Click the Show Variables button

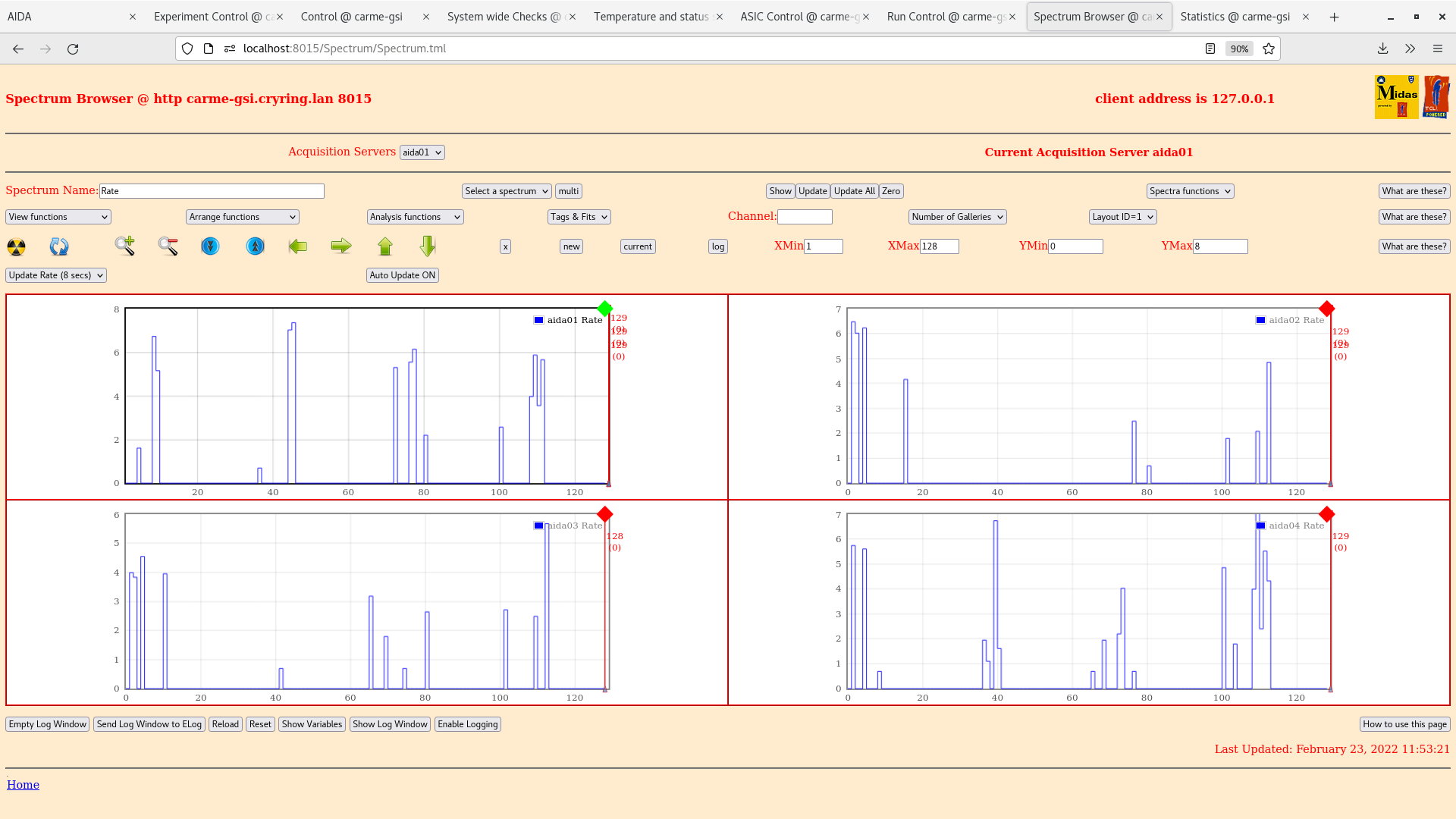coord(312,724)
